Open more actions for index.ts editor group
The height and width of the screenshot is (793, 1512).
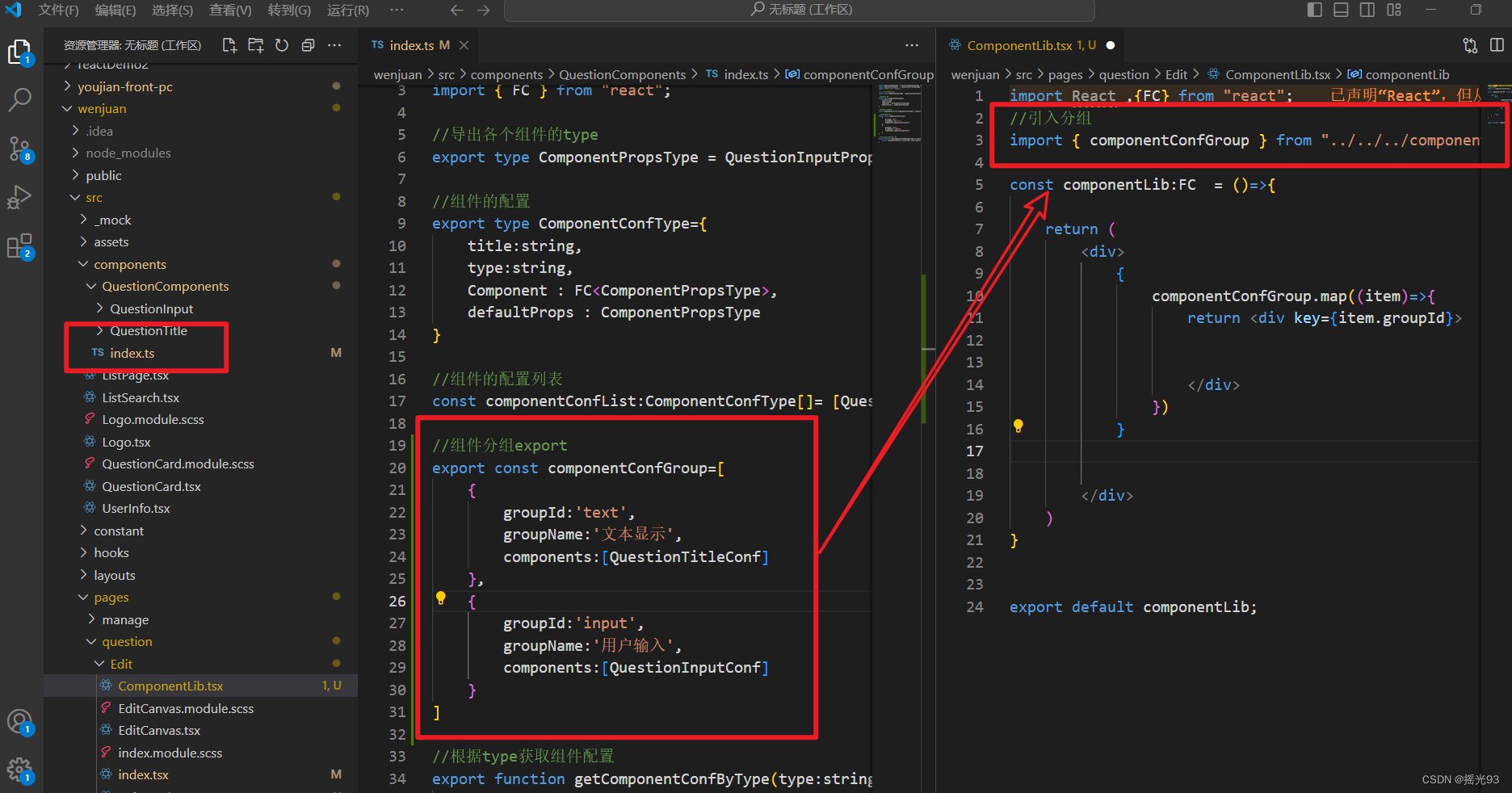click(x=912, y=45)
